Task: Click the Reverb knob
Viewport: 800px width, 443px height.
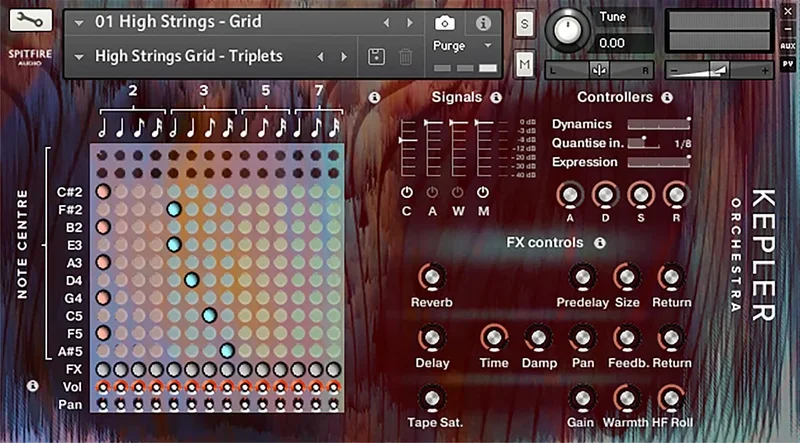Action: (x=432, y=278)
